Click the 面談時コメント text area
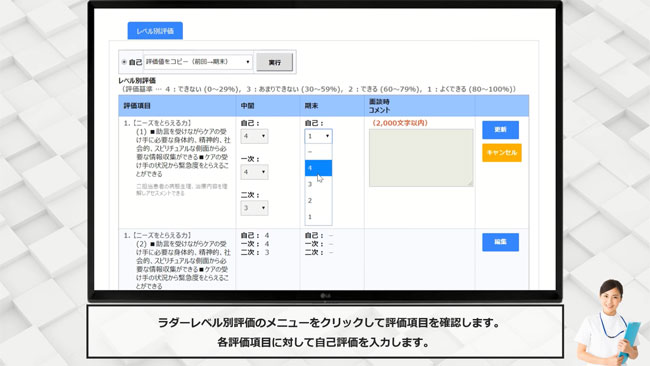This screenshot has height=366, width=650. coord(421,158)
